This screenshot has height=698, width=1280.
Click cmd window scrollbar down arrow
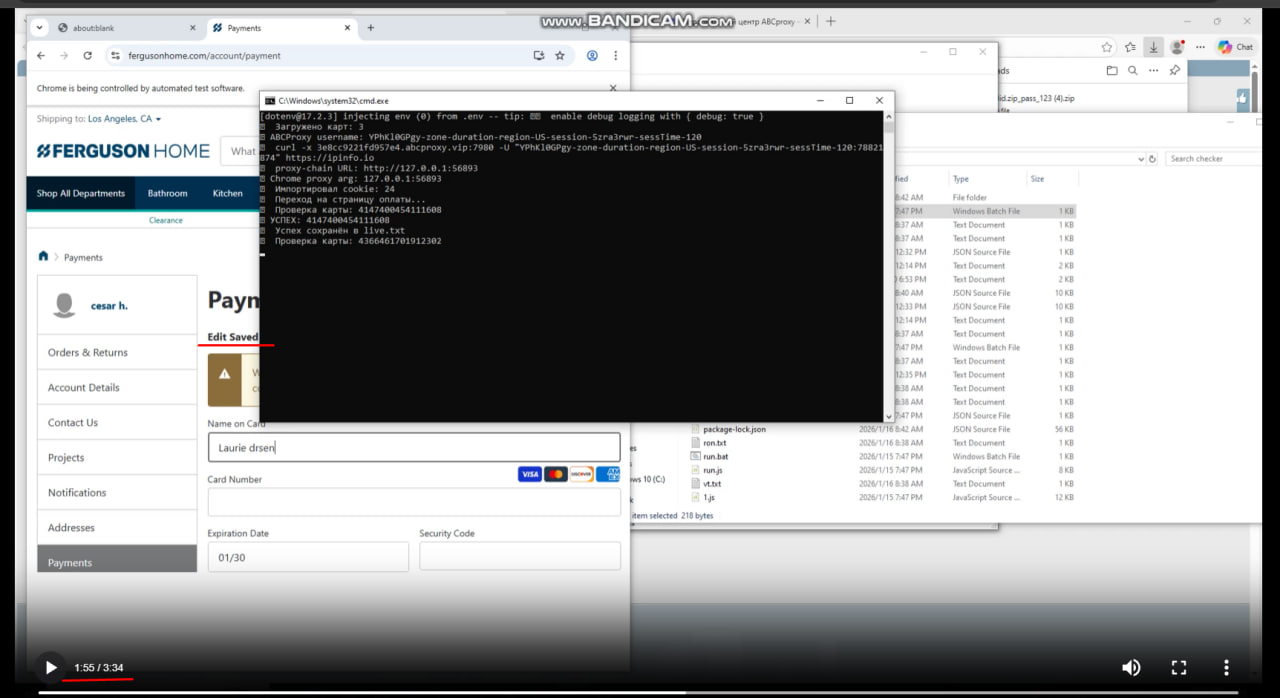coord(889,415)
